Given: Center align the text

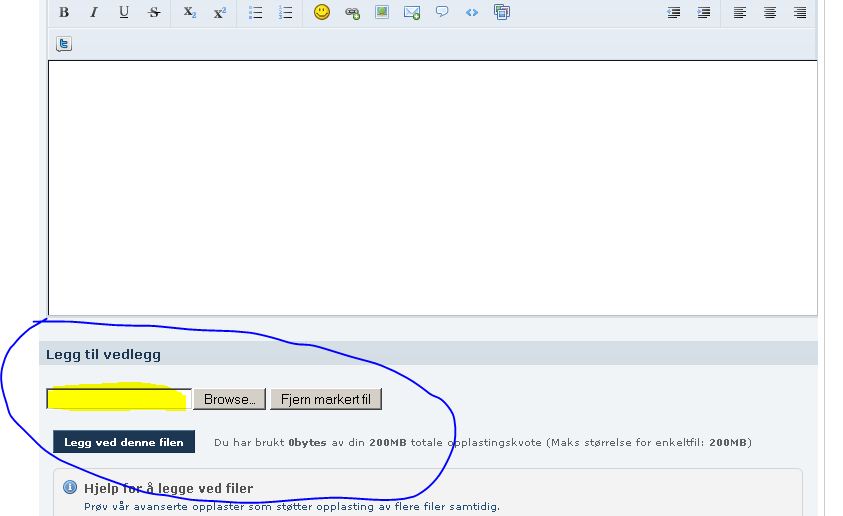Looking at the screenshot, I should tap(770, 13).
